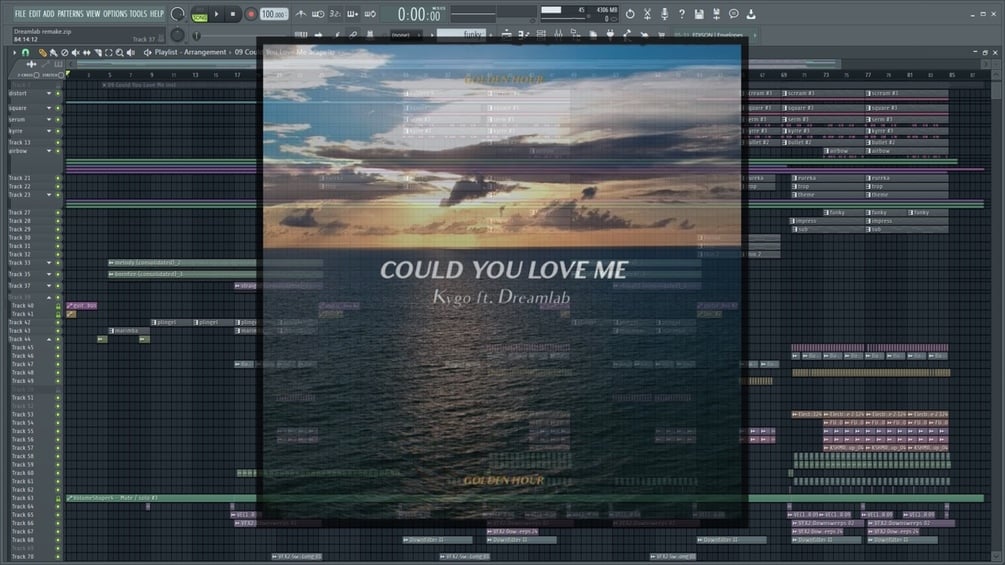The image size is (1005, 565).
Task: Select the zoom tool in playlist
Action: [120, 53]
